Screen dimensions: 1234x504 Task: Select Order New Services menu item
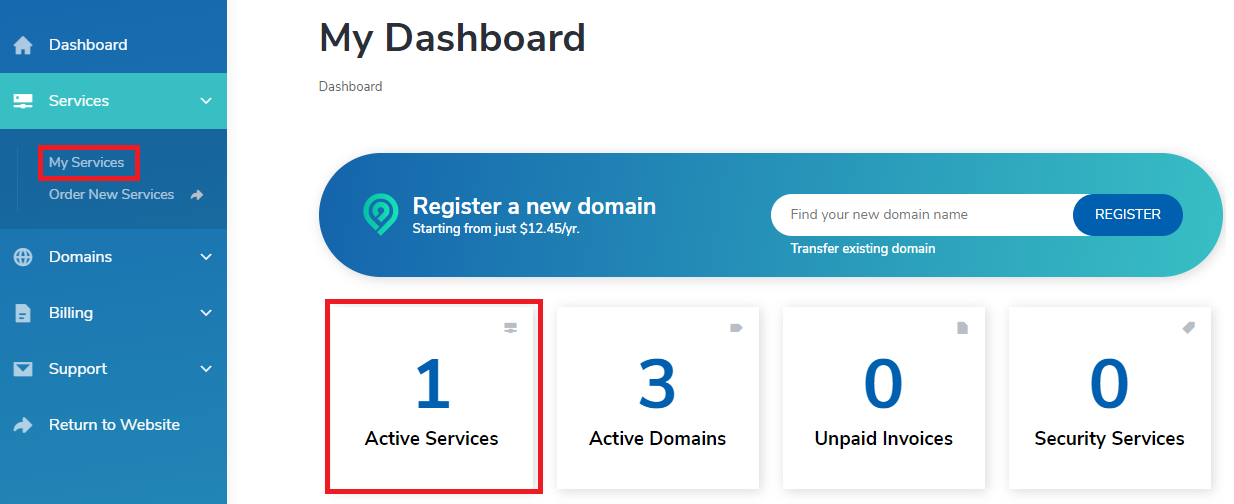111,195
